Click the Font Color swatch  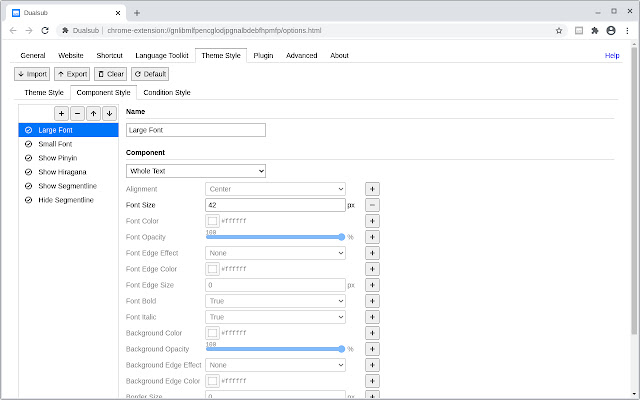(212, 221)
